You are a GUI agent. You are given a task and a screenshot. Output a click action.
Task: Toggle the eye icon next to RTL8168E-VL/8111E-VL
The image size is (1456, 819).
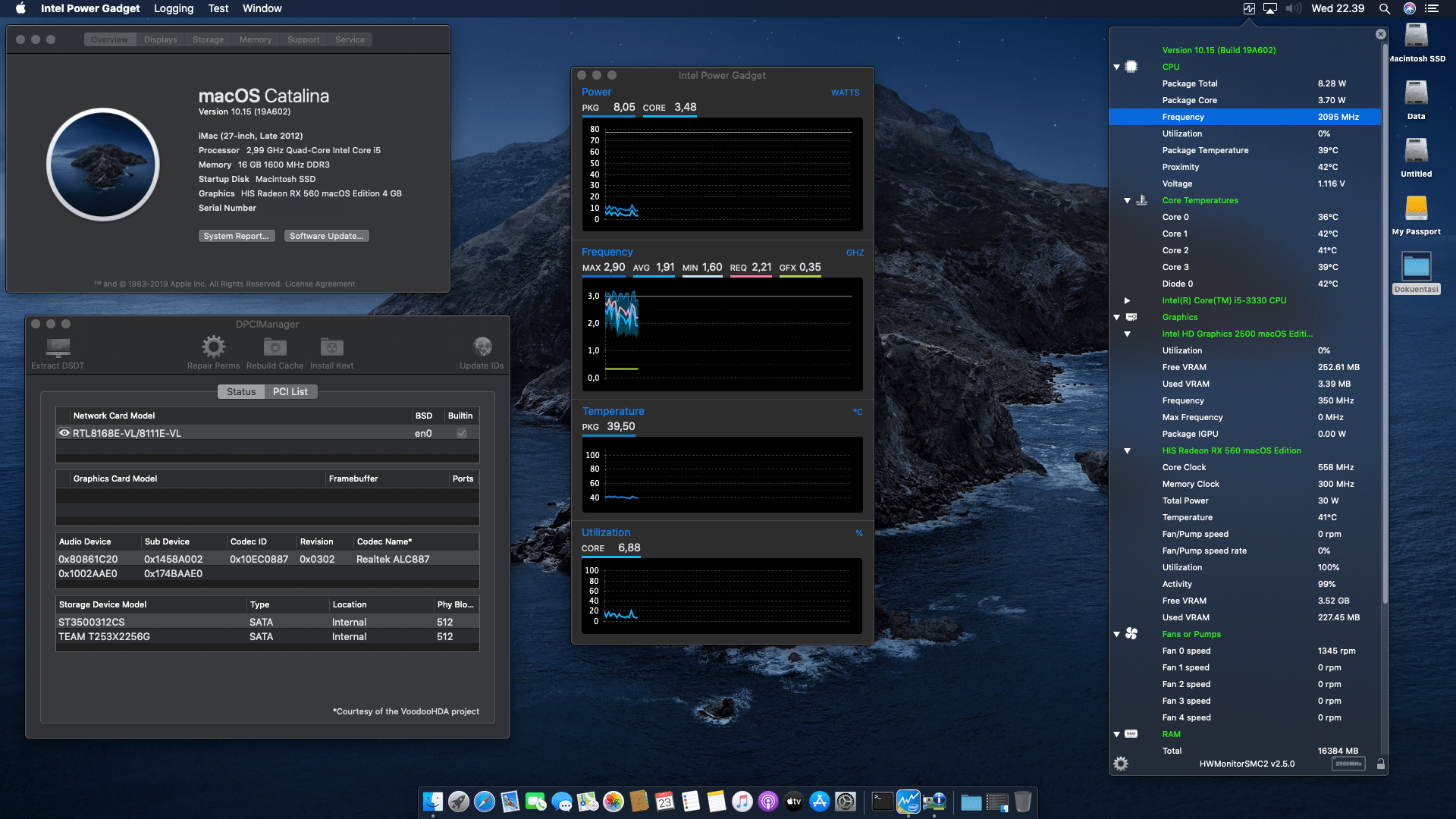pos(64,432)
